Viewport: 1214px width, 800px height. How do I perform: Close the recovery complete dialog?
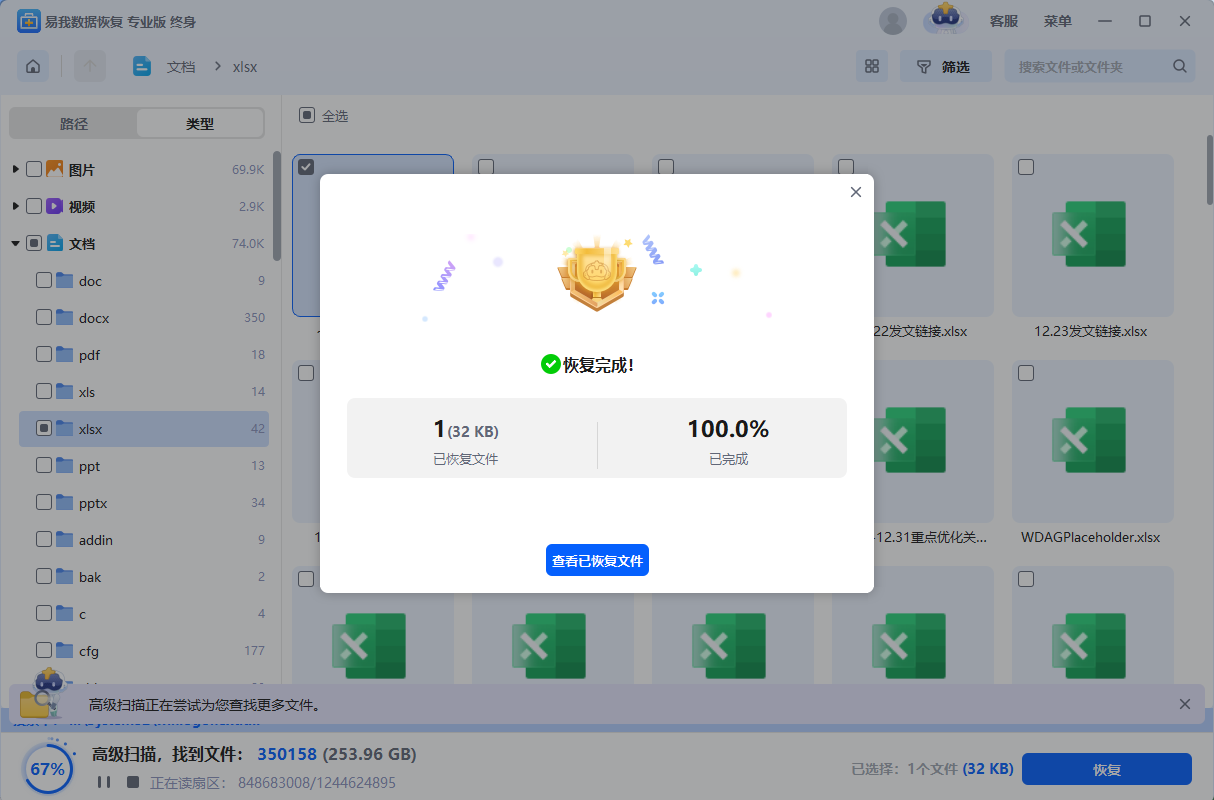pyautogui.click(x=855, y=192)
